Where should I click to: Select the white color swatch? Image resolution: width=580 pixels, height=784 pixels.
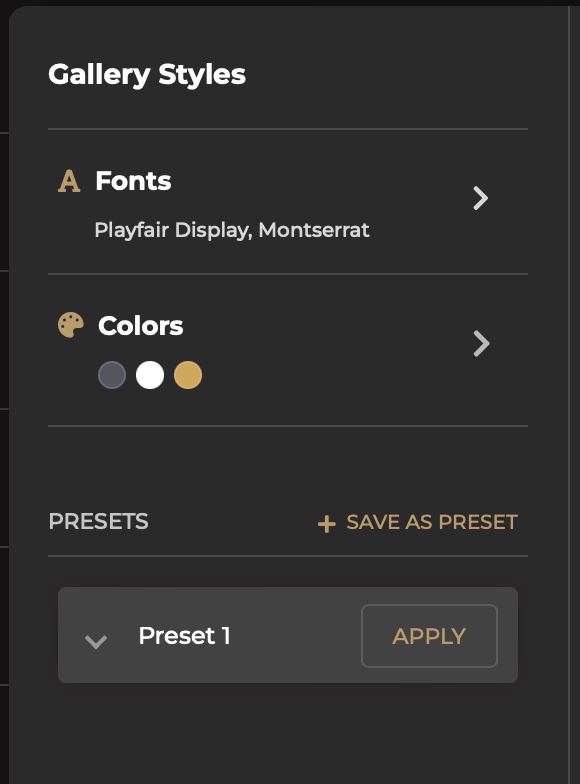[x=150, y=375]
